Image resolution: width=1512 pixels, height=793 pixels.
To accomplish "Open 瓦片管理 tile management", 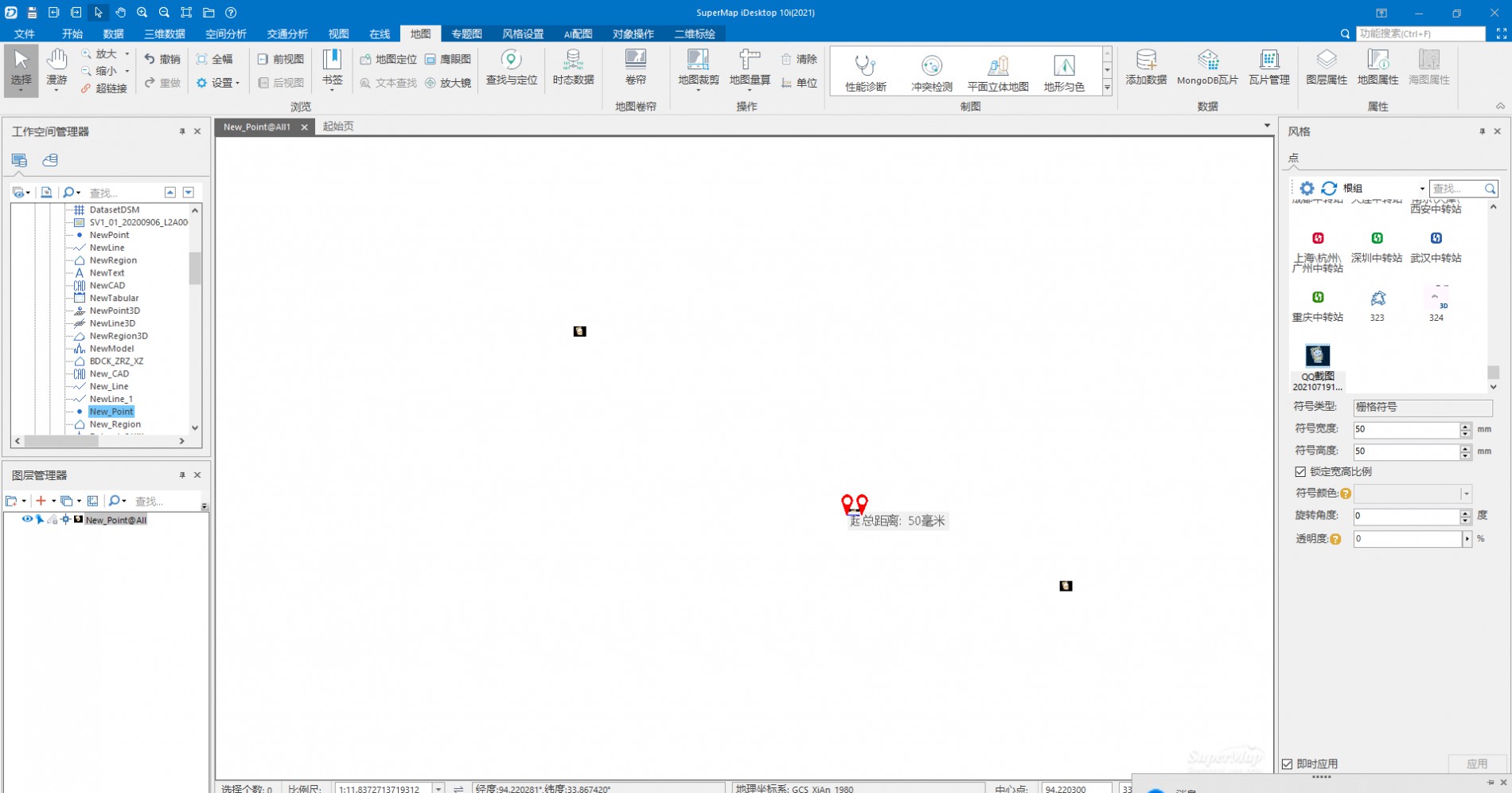I will pos(1269,67).
